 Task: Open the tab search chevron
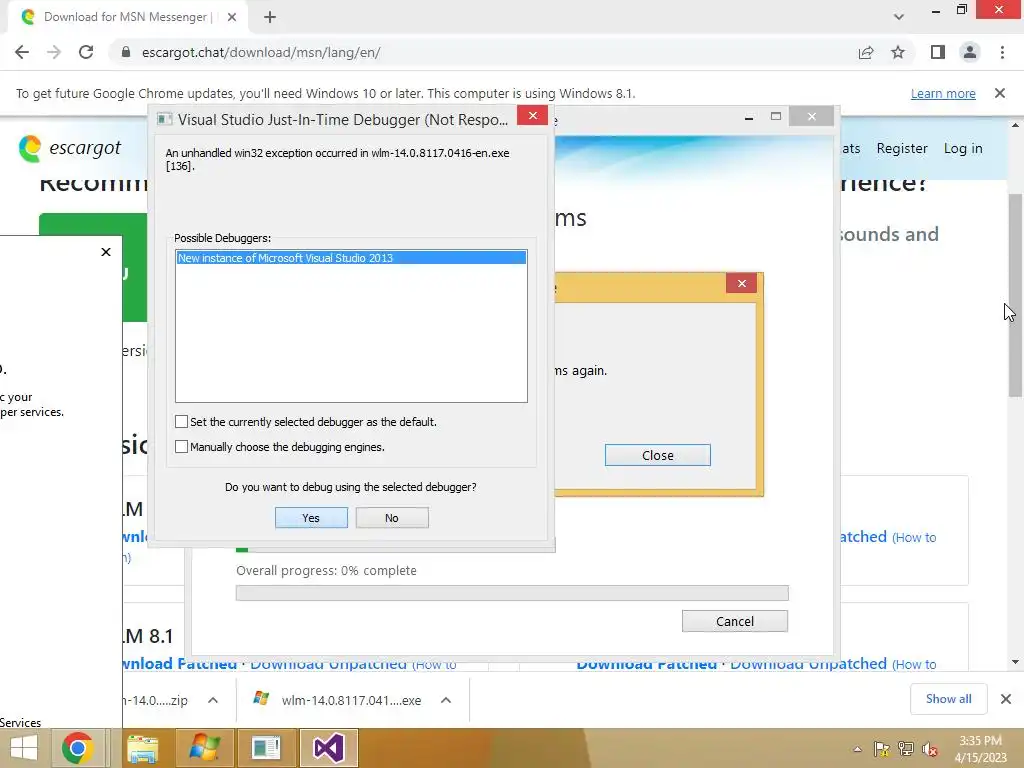[x=899, y=17]
